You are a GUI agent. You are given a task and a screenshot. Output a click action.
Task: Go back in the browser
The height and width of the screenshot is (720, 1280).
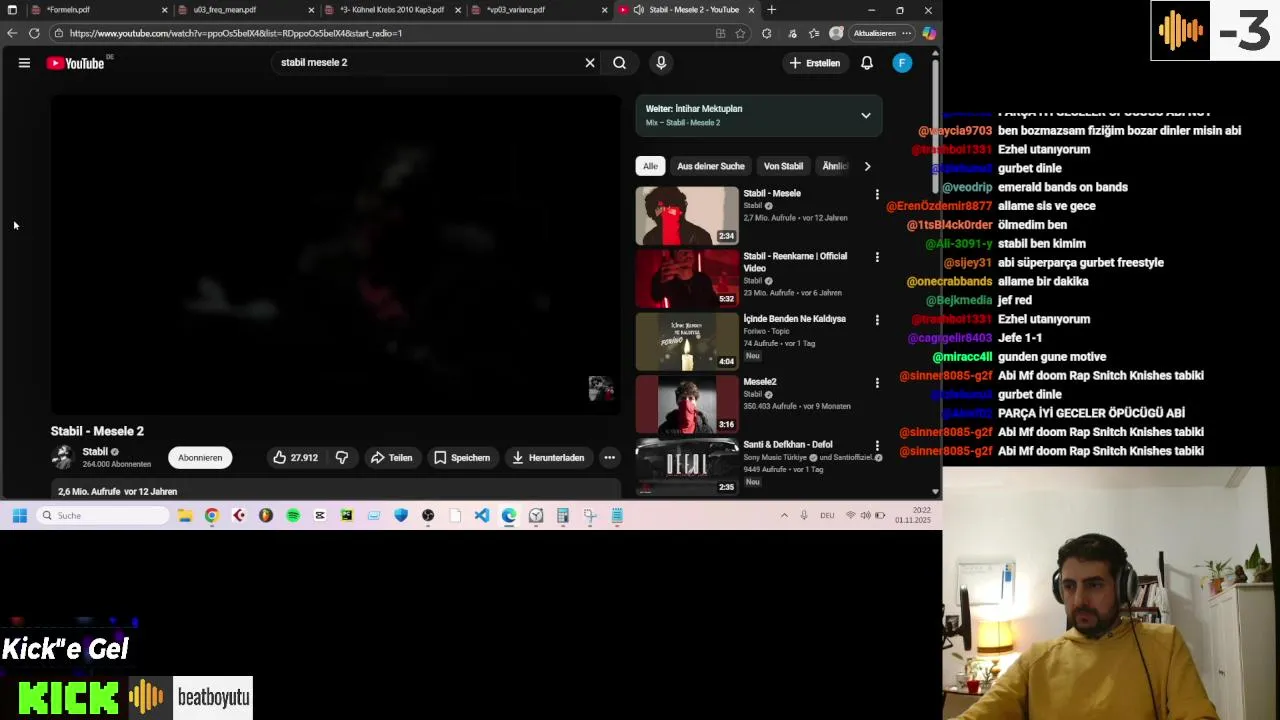(x=12, y=33)
